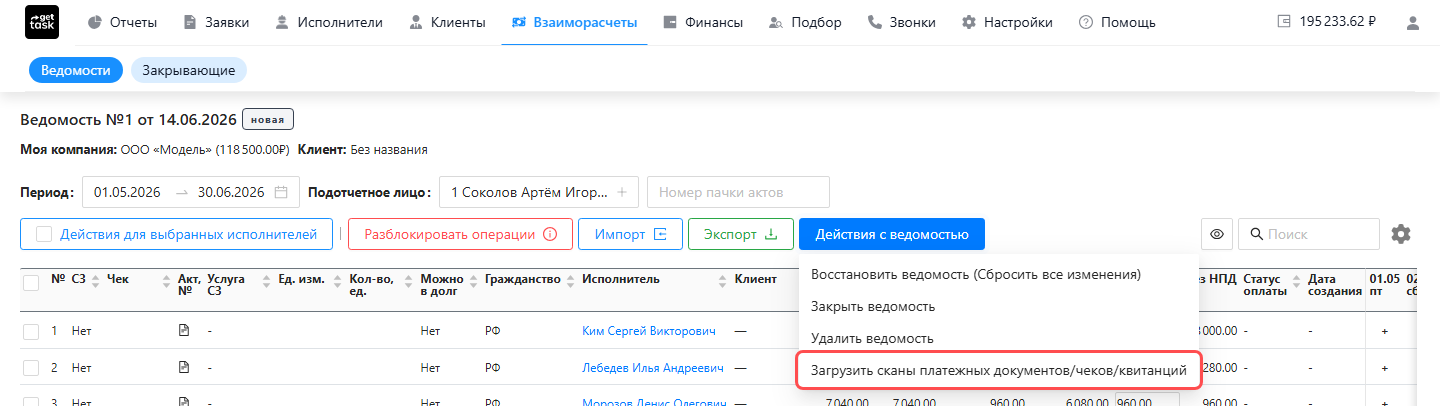The image size is (1440, 406).
Task: Go to the Подбор section
Action: pos(804,22)
